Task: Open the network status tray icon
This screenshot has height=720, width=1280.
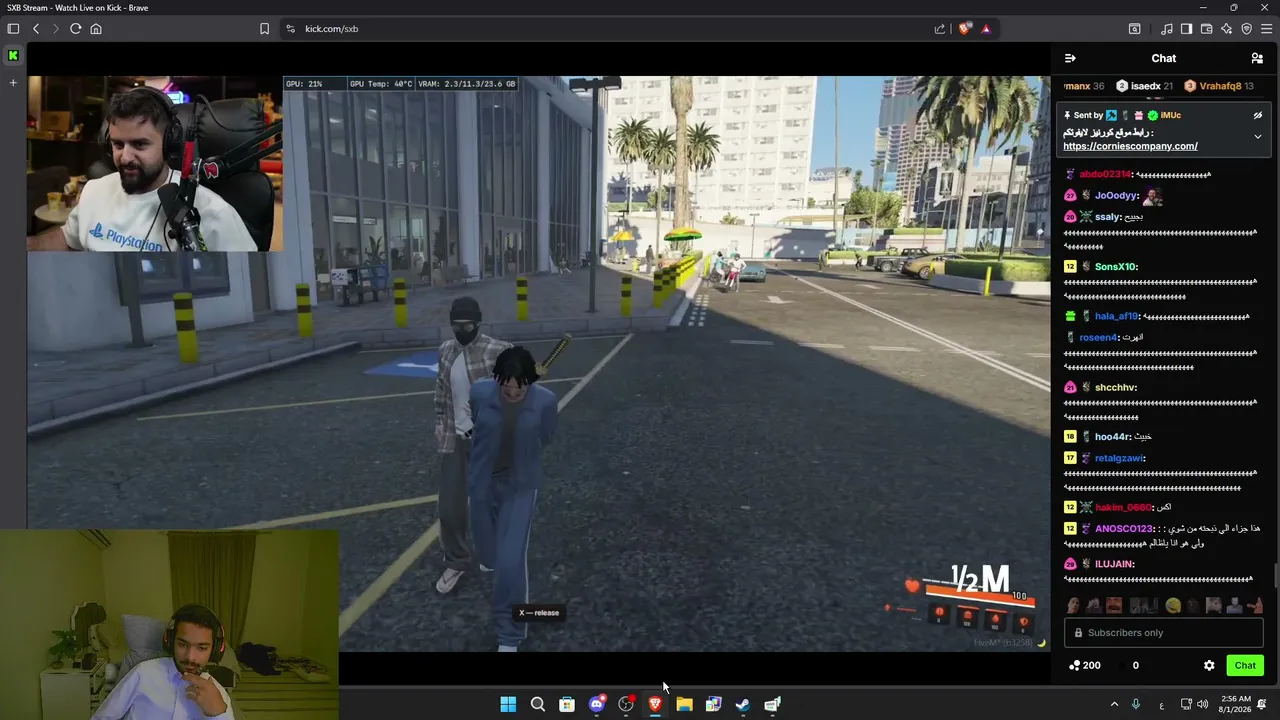Action: pos(1186,705)
